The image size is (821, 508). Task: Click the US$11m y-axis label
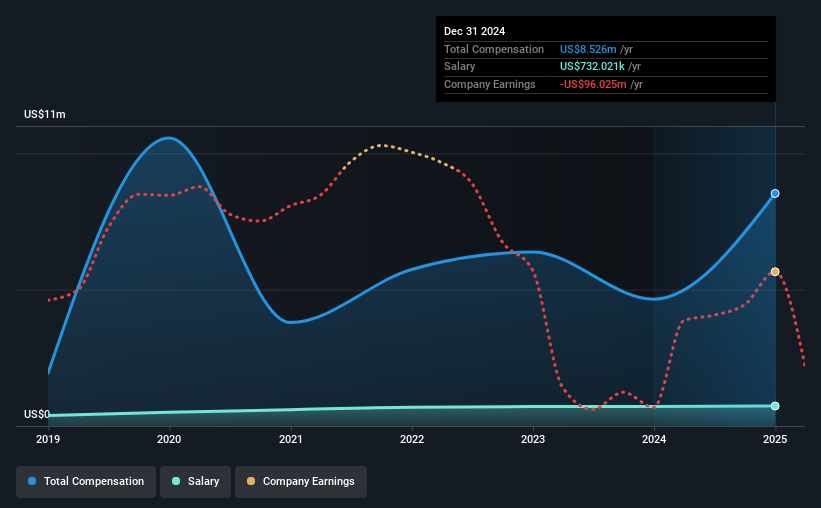pyautogui.click(x=45, y=114)
